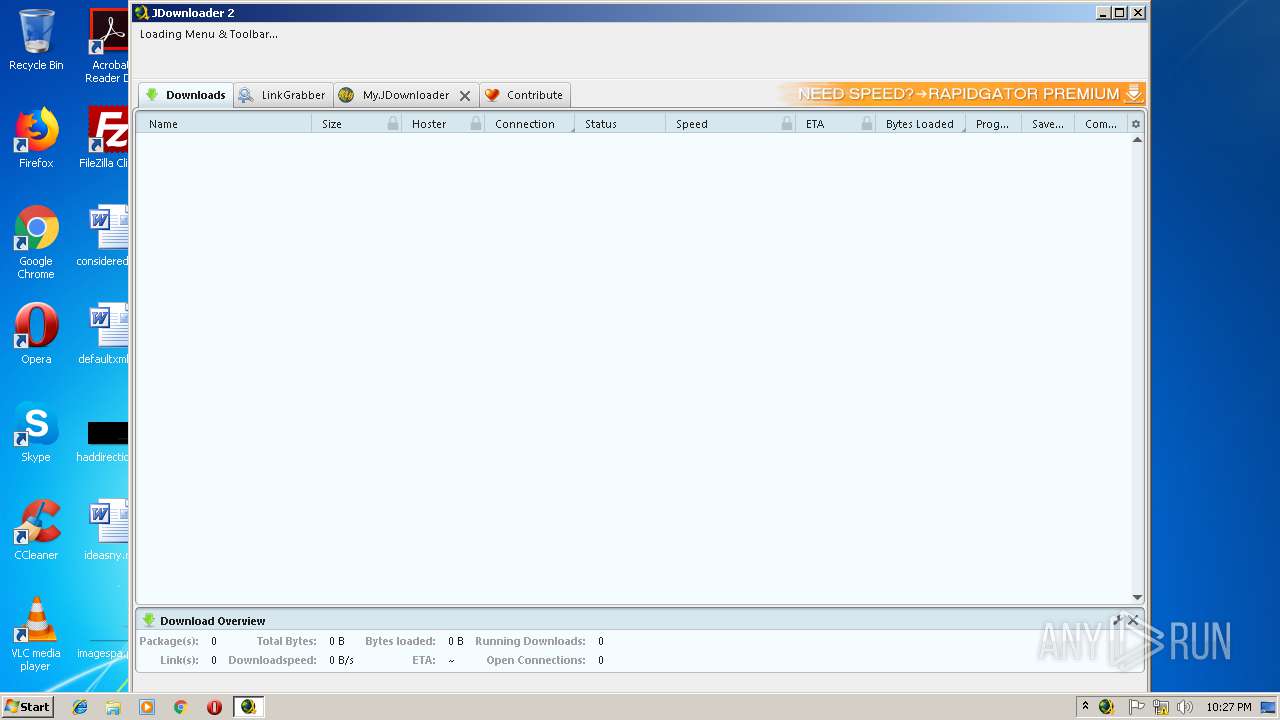The image size is (1280, 720).
Task: Open the Contribute tab
Action: 525,95
